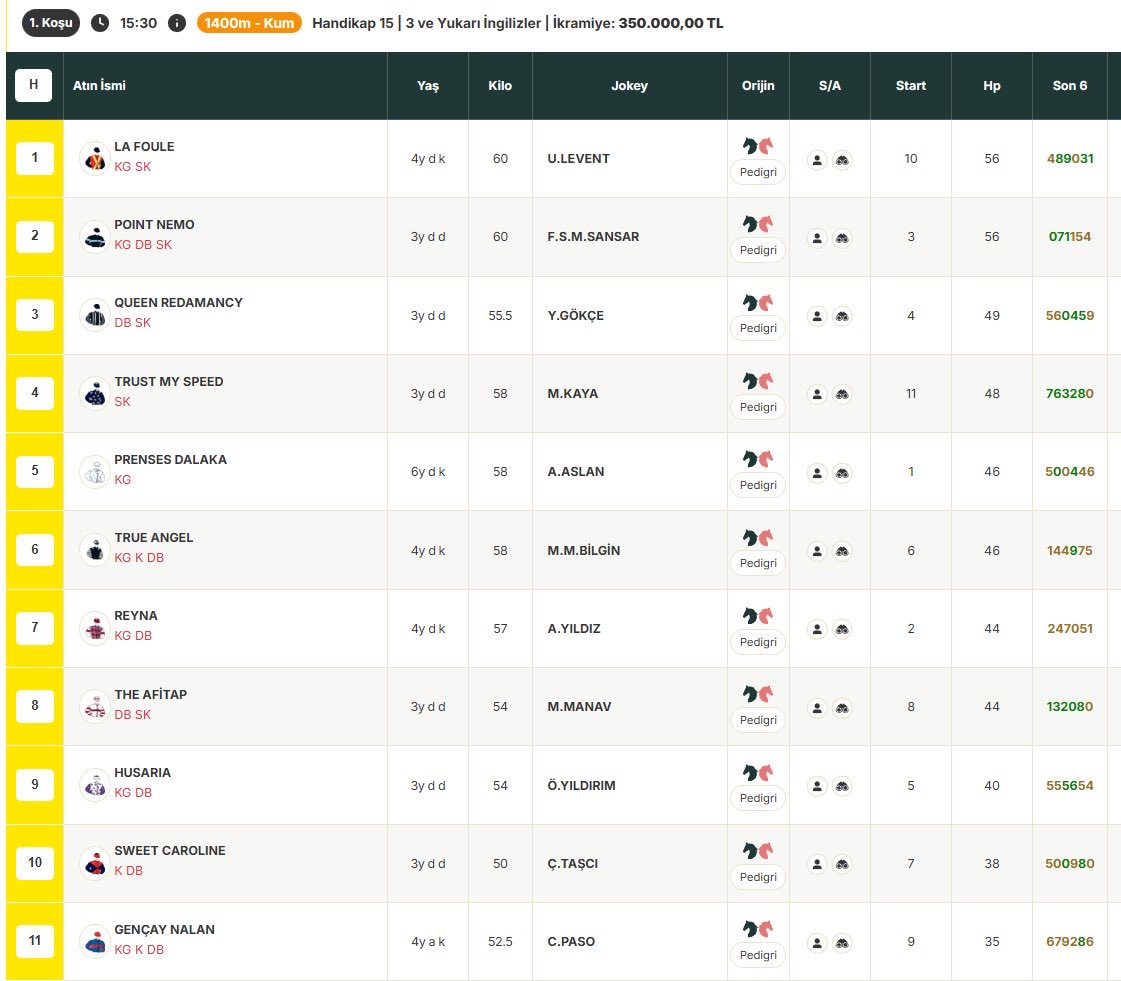Image resolution: width=1121 pixels, height=981 pixels.
Task: Open horse name GENÇAY NALAN
Action: tap(164, 930)
